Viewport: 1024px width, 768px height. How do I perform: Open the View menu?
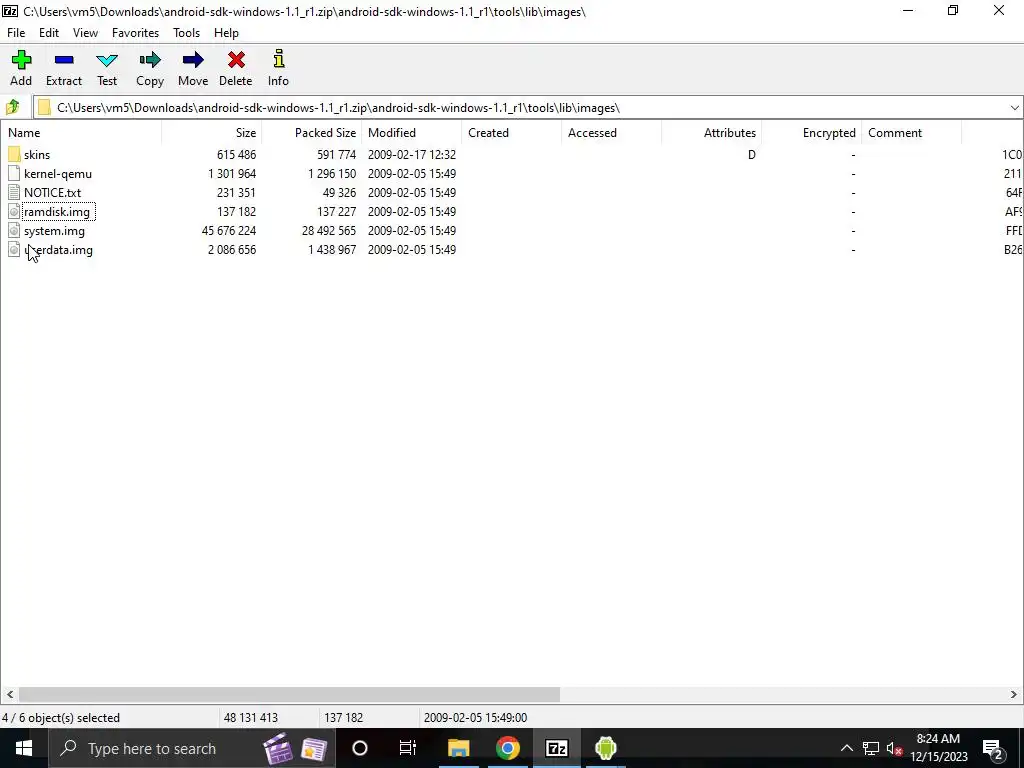[x=86, y=33]
